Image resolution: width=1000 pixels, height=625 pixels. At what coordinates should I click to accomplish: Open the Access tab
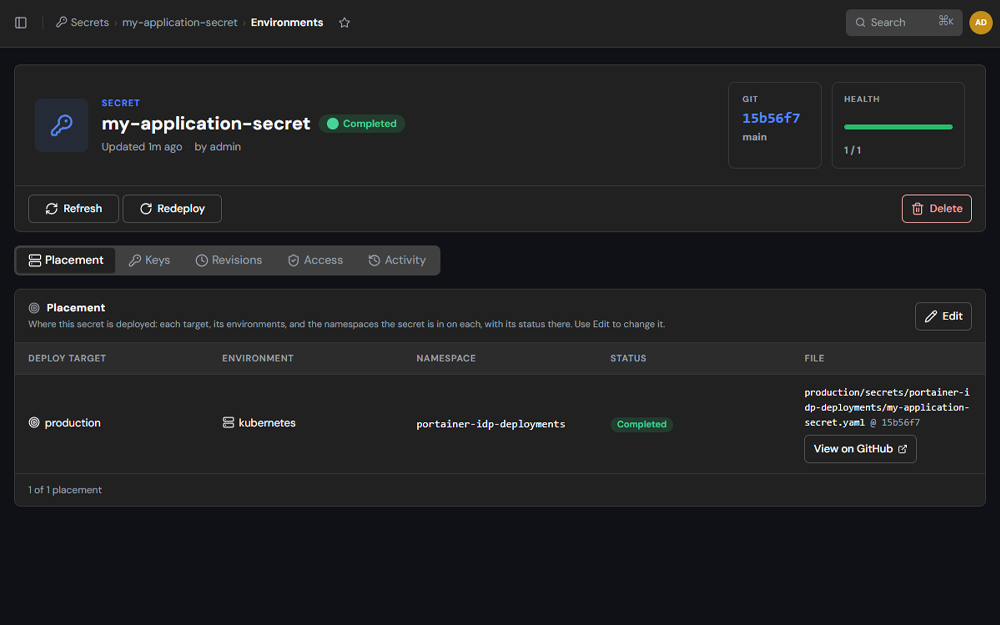point(315,260)
